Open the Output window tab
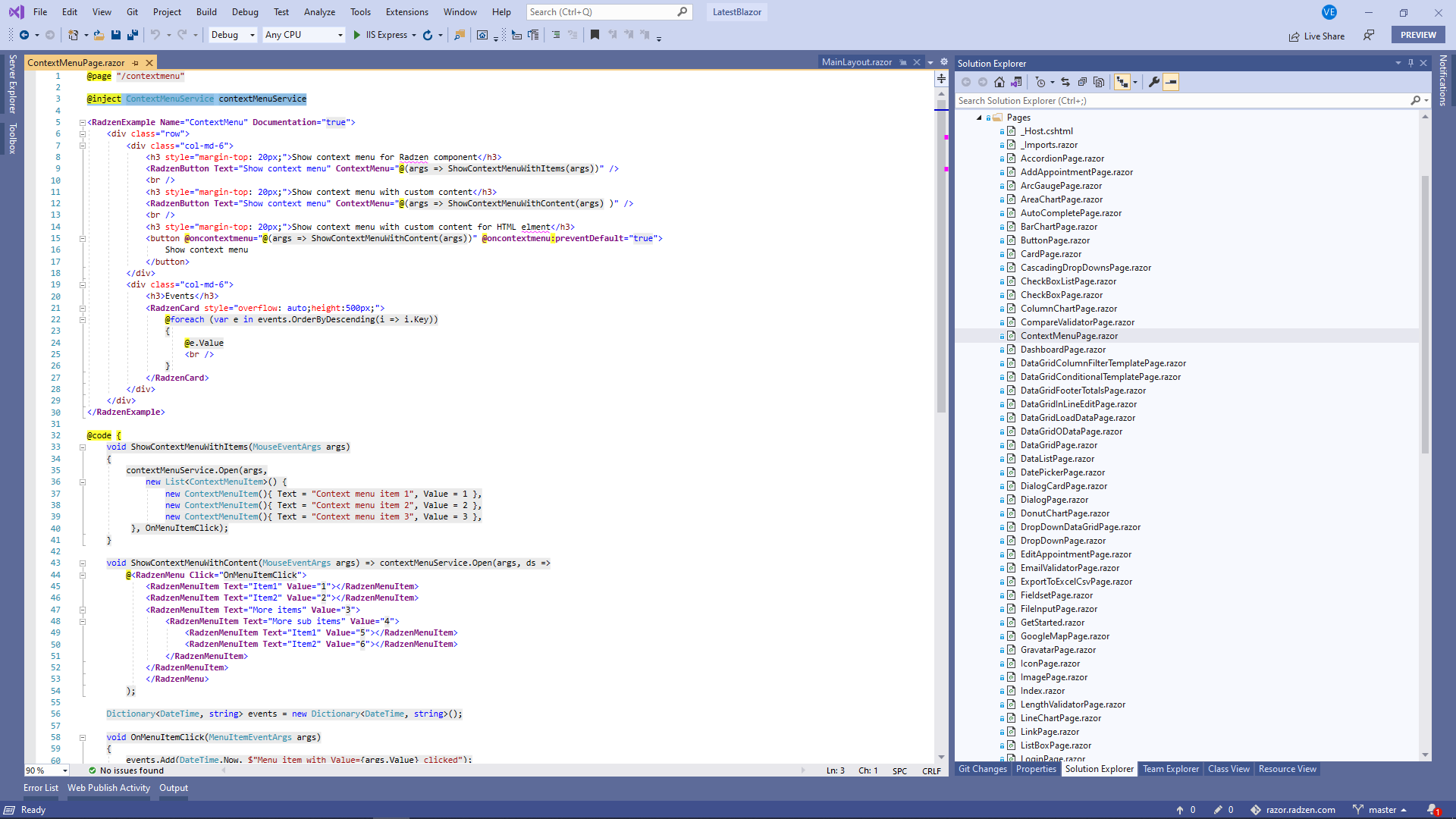This screenshot has width=1456, height=819. (x=174, y=788)
